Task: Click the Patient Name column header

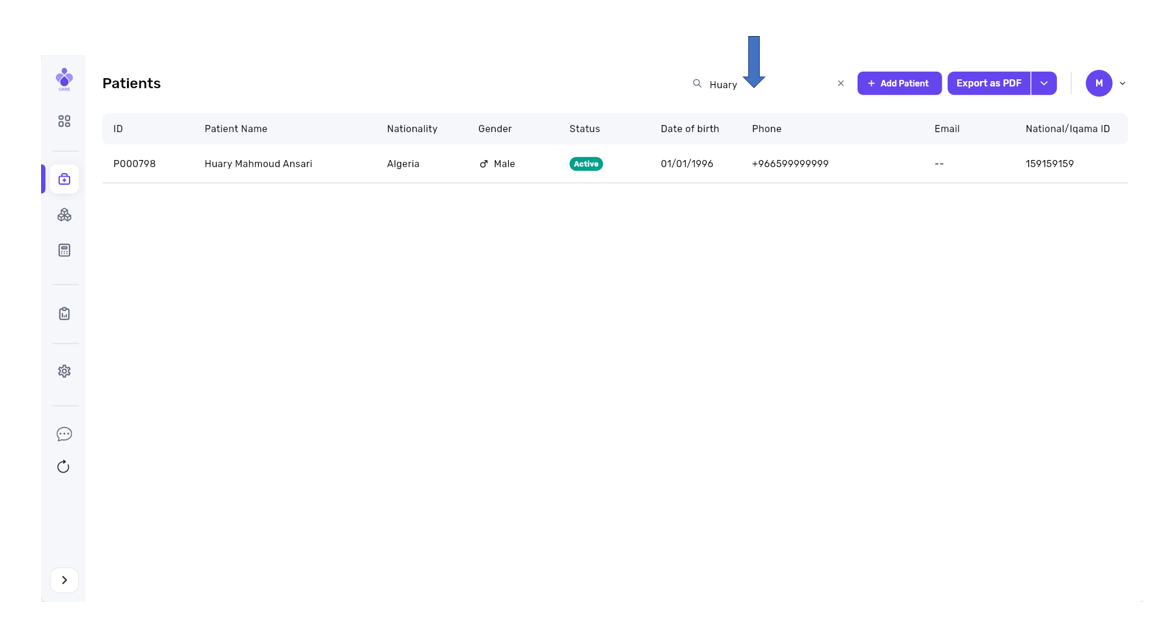Action: (x=236, y=129)
